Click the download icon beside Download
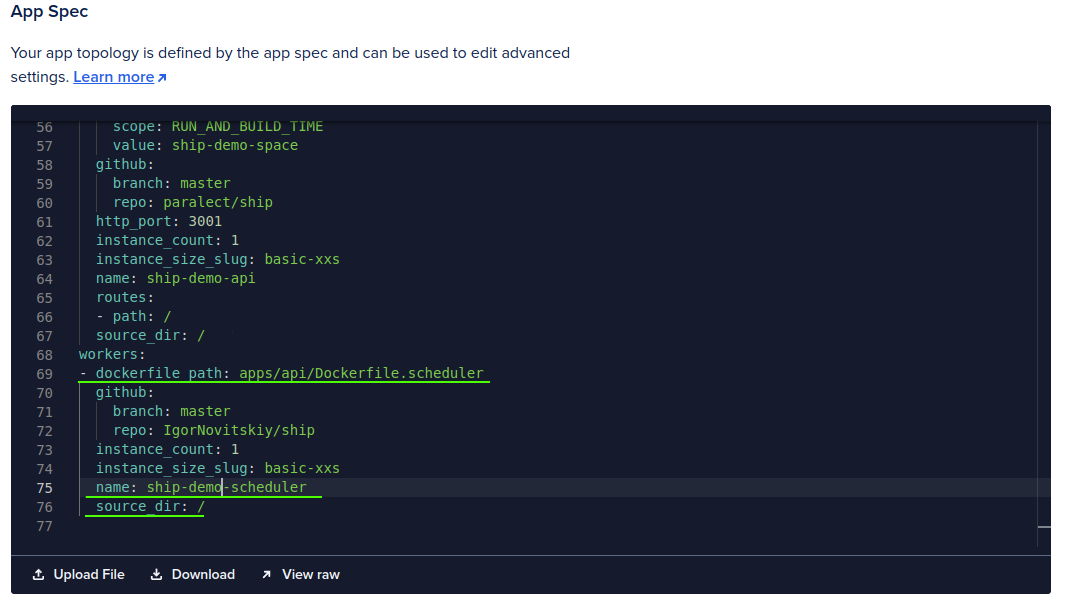Image resolution: width=1067 pixels, height=602 pixels. (x=155, y=574)
